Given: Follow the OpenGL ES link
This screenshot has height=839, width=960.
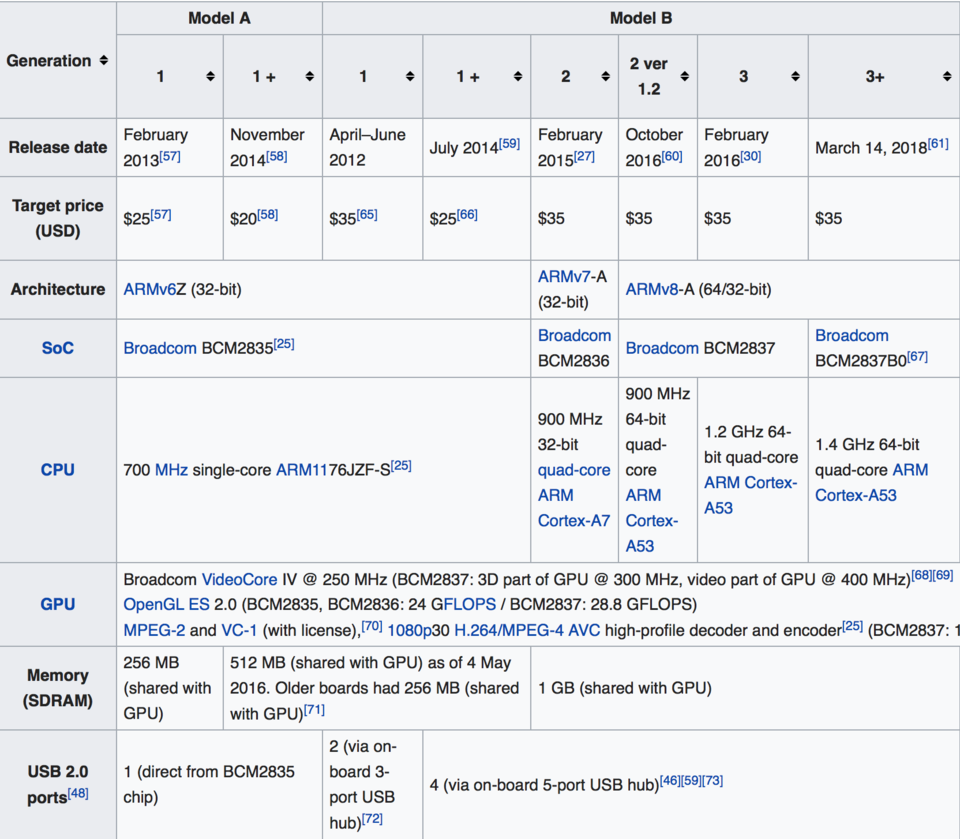Looking at the screenshot, I should pos(167,604).
